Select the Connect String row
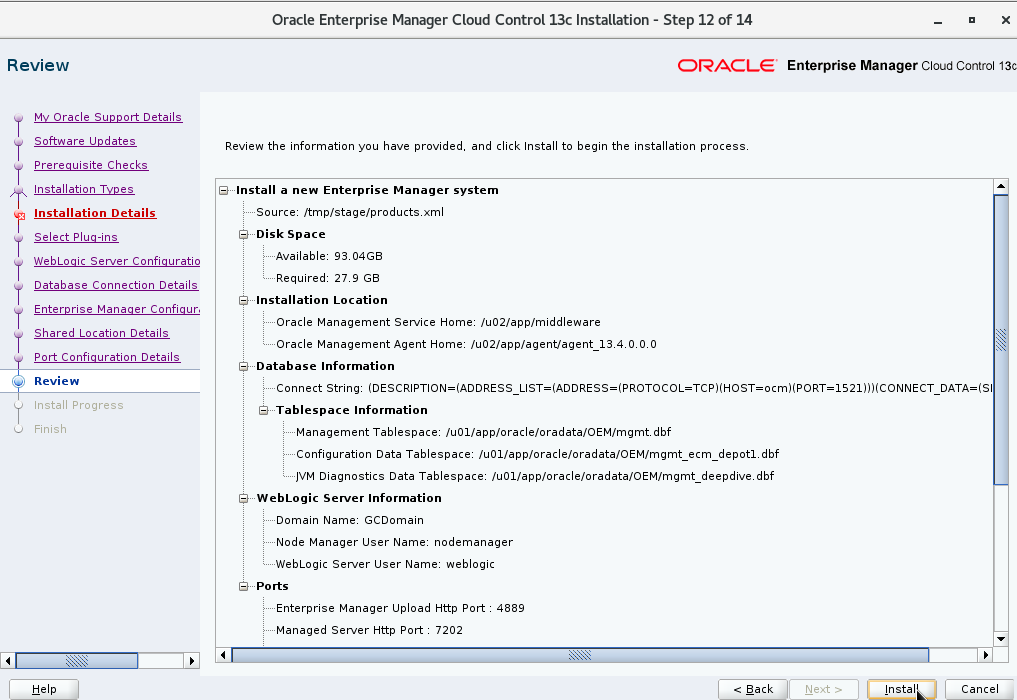1017x700 pixels. tap(634, 389)
